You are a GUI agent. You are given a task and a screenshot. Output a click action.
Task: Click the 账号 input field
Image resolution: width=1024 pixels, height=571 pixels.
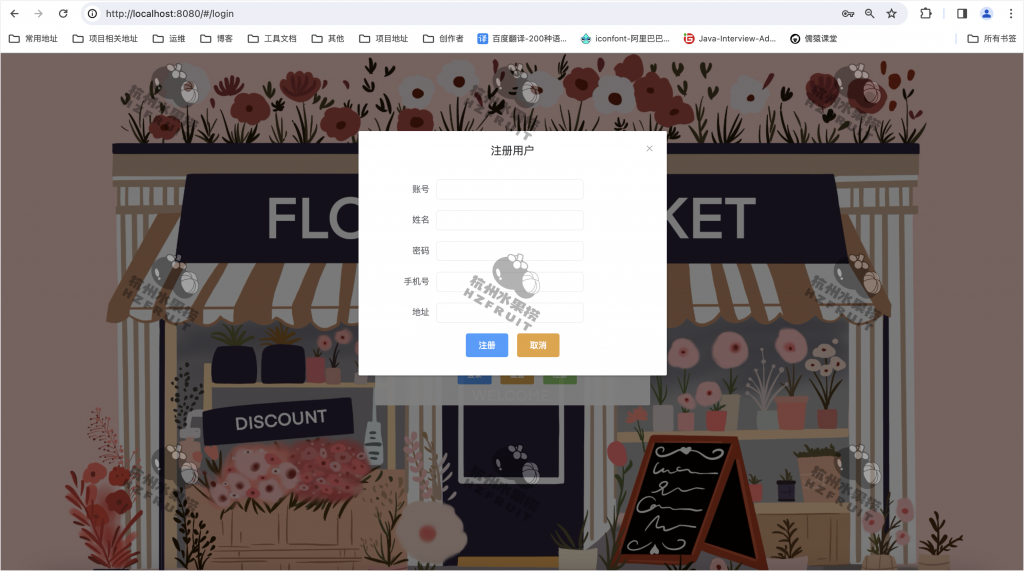pos(510,189)
